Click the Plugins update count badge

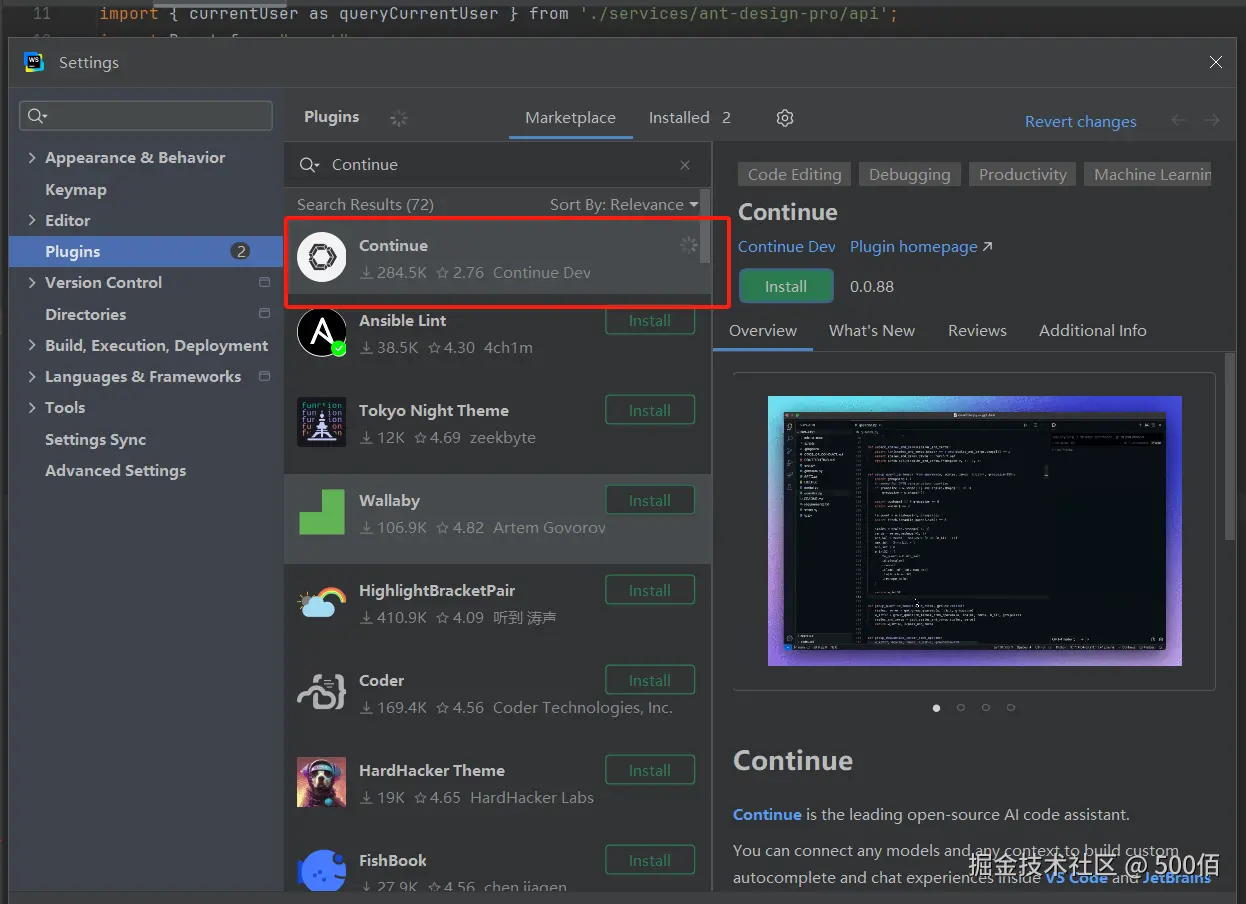pos(240,251)
